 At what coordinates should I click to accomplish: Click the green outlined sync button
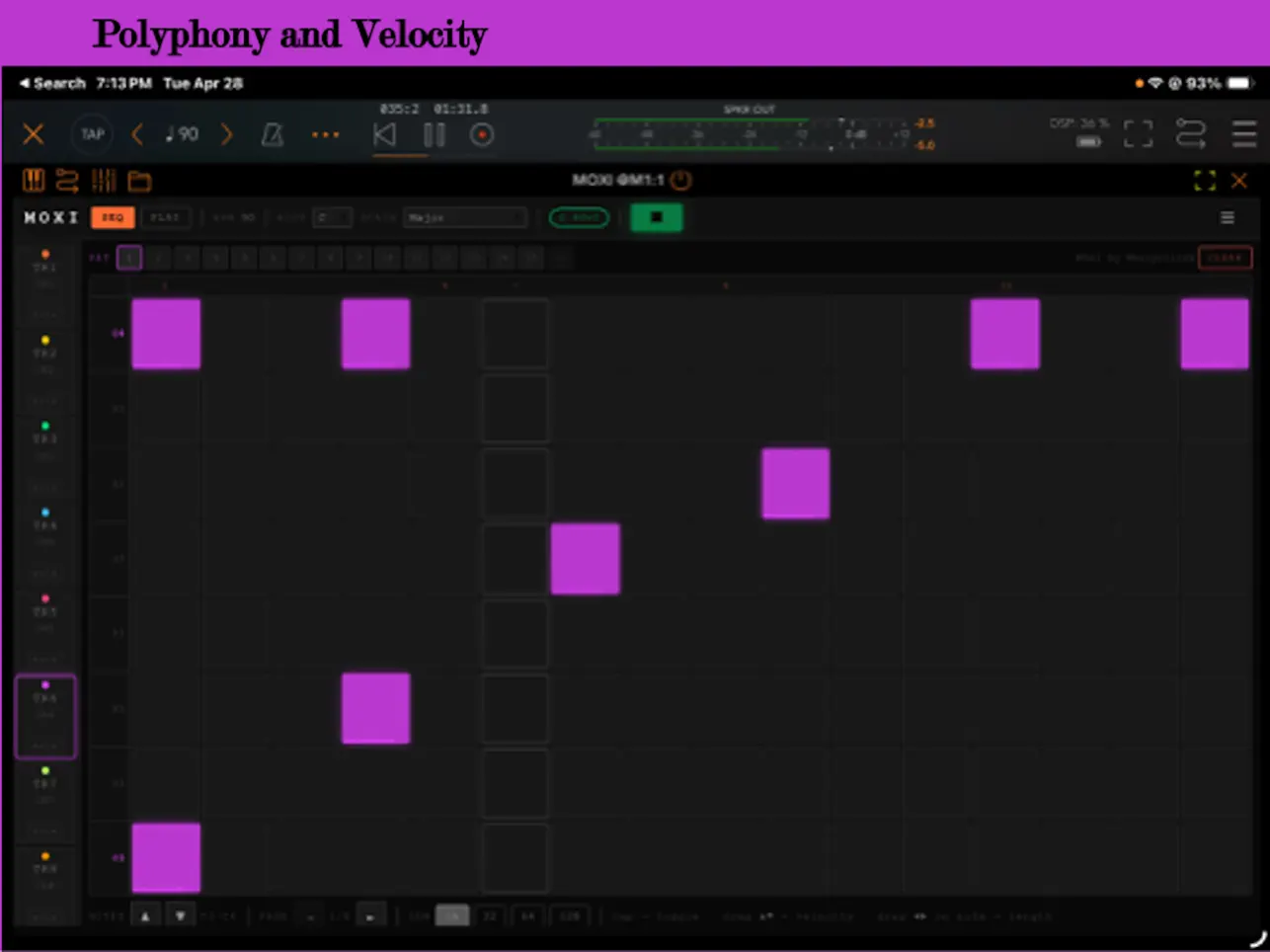579,217
